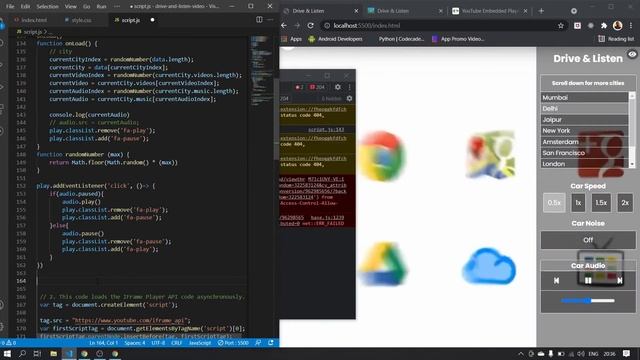Select Jaipur from the city list
Image resolution: width=640 pixels, height=360 pixels.
point(585,120)
